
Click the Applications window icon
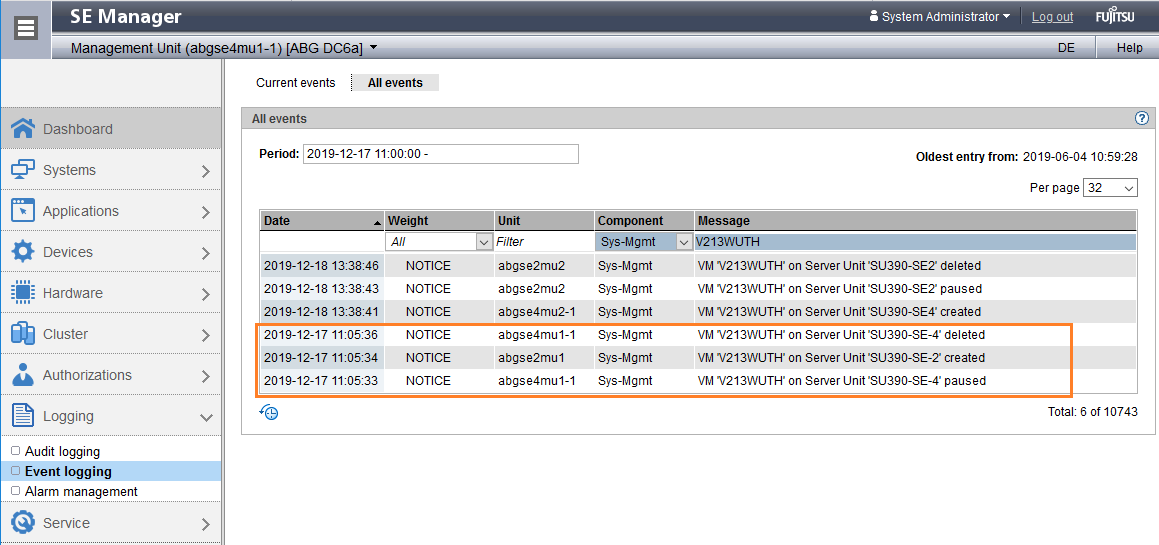pyautogui.click(x=23, y=211)
